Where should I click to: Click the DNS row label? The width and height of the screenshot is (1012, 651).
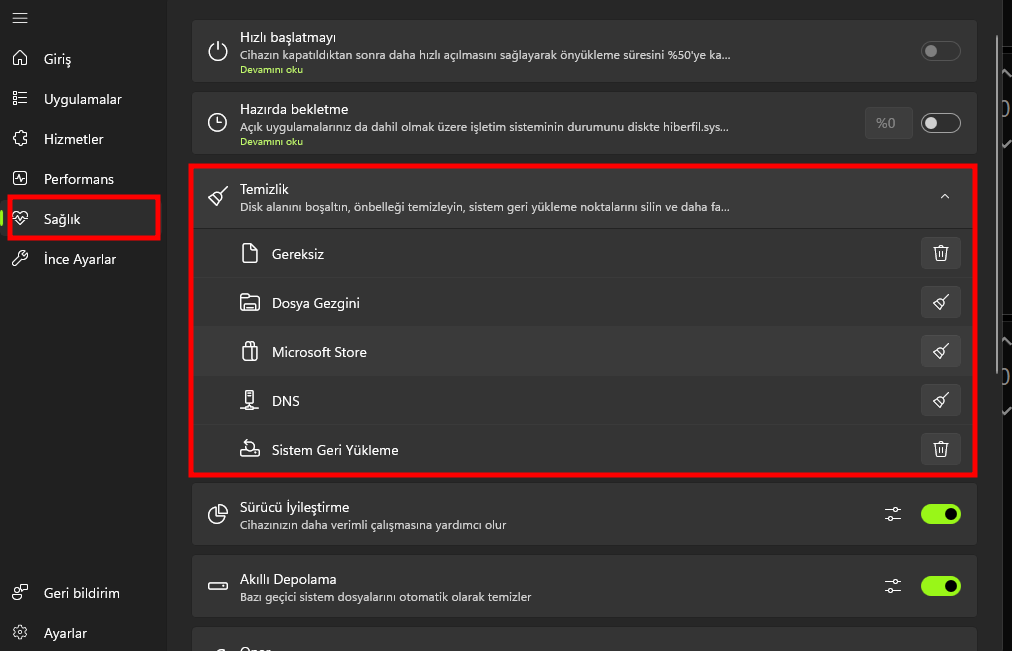coord(285,401)
